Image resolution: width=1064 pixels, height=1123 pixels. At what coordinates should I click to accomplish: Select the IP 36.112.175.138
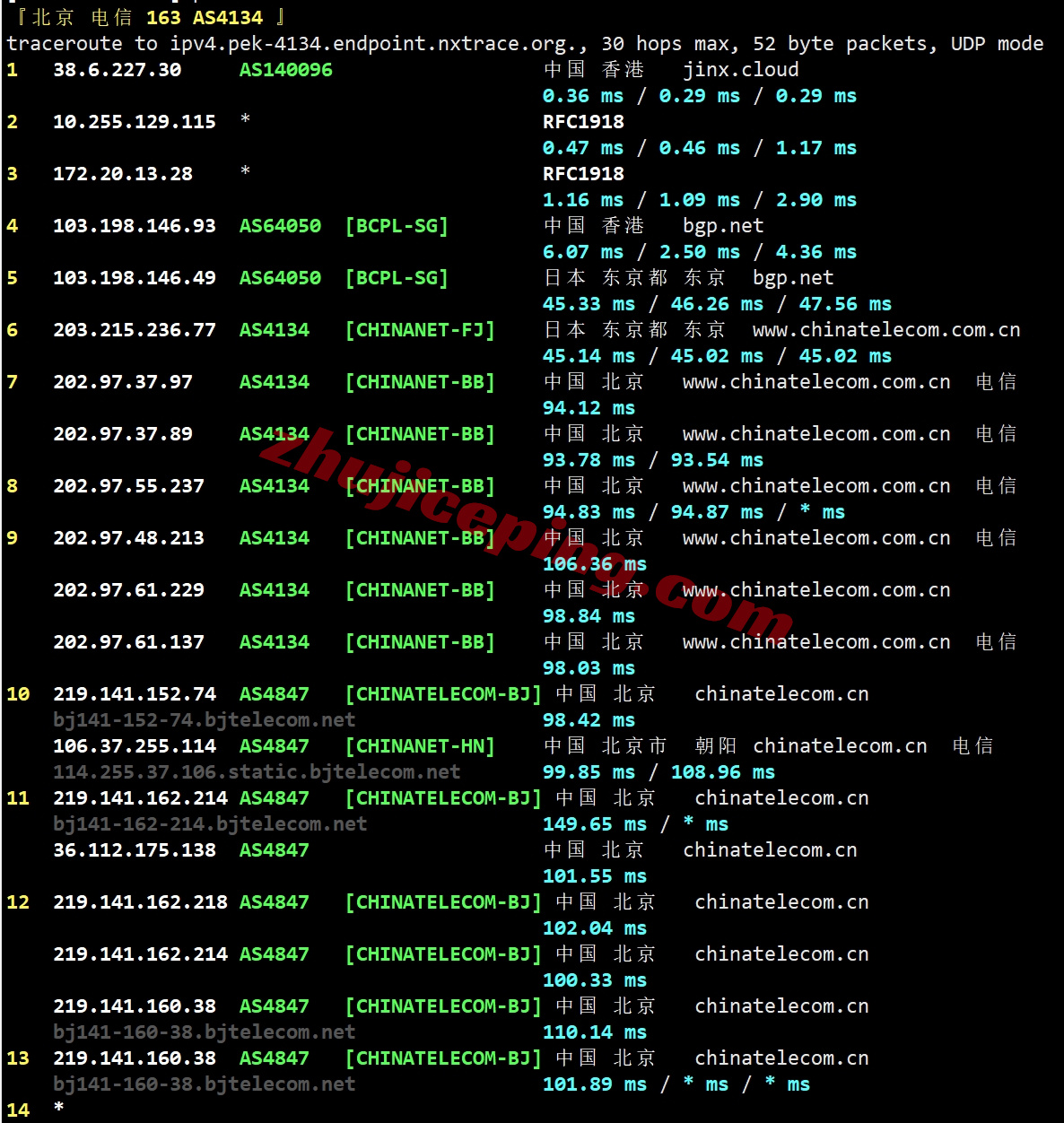pos(135,850)
